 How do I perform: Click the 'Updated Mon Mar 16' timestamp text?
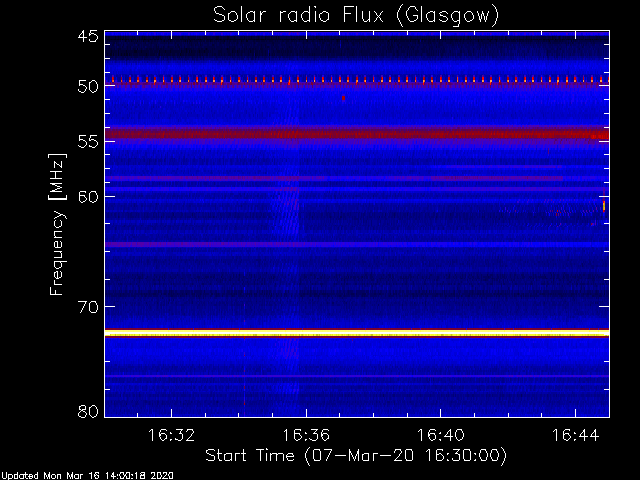click(x=87, y=476)
